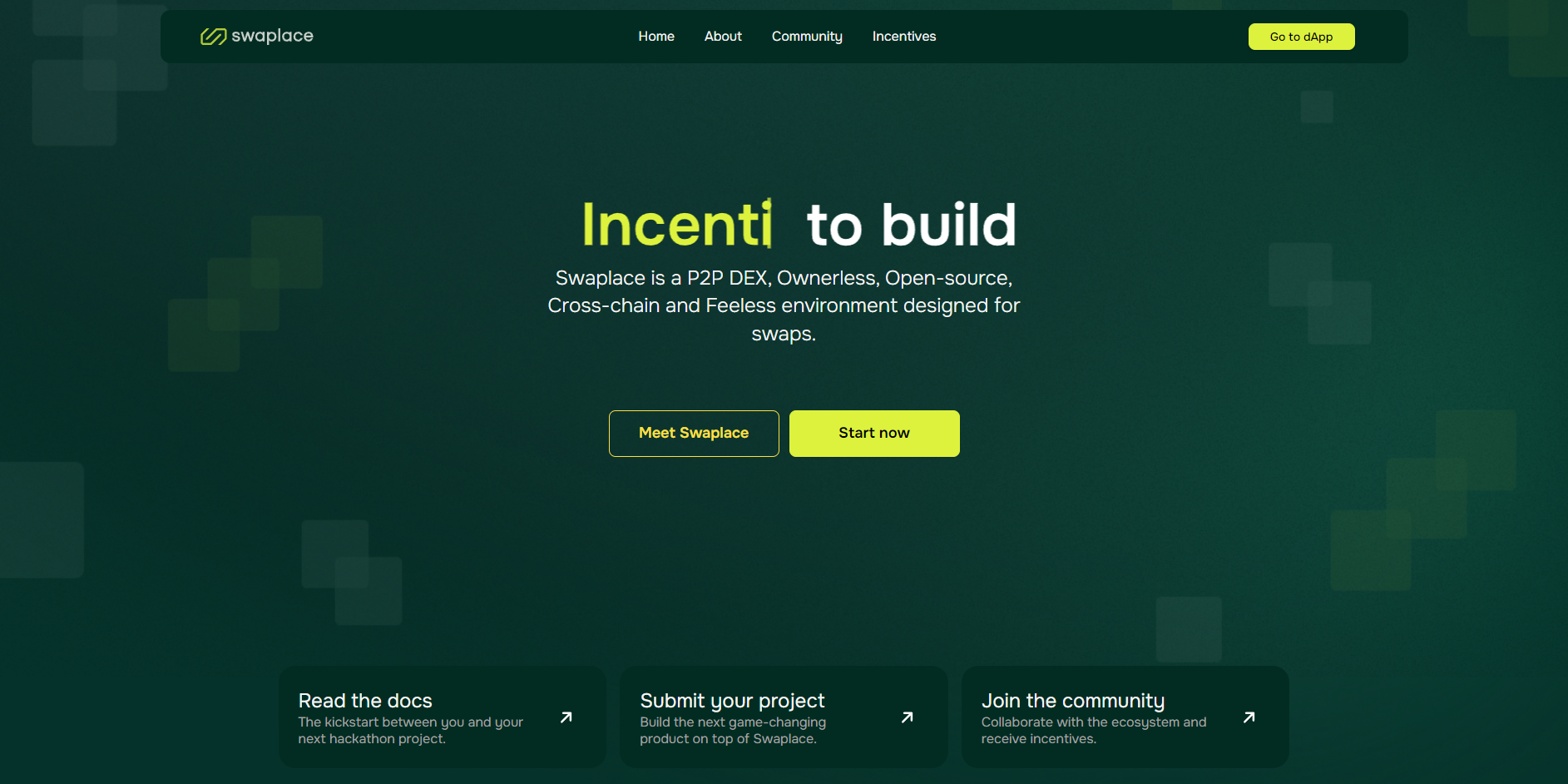Click the arrow icon on Submit your project
The image size is (1568, 784).
pos(907,717)
